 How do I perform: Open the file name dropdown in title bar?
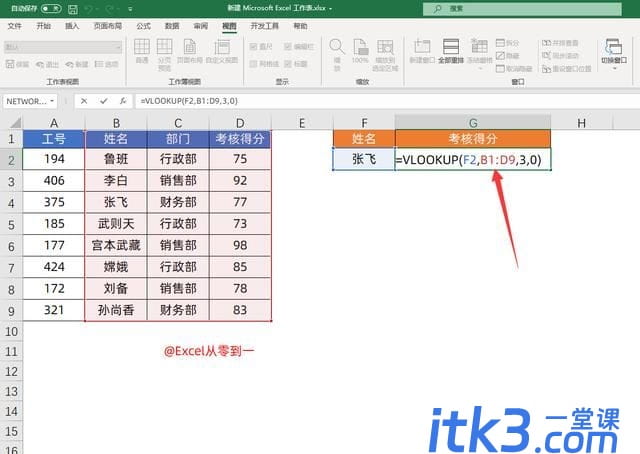tap(330, 9)
